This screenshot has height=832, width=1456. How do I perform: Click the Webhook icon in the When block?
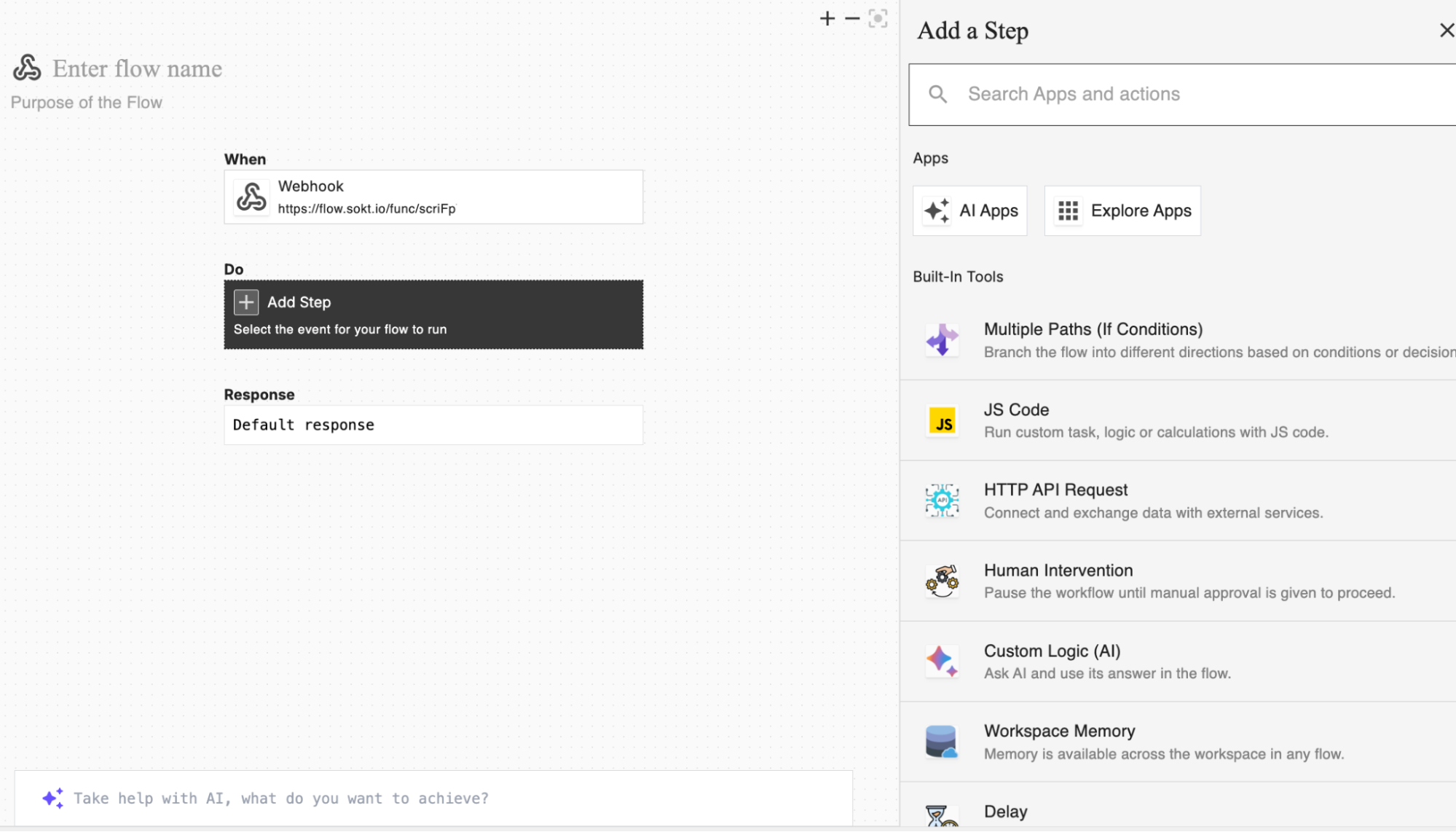coord(251,197)
